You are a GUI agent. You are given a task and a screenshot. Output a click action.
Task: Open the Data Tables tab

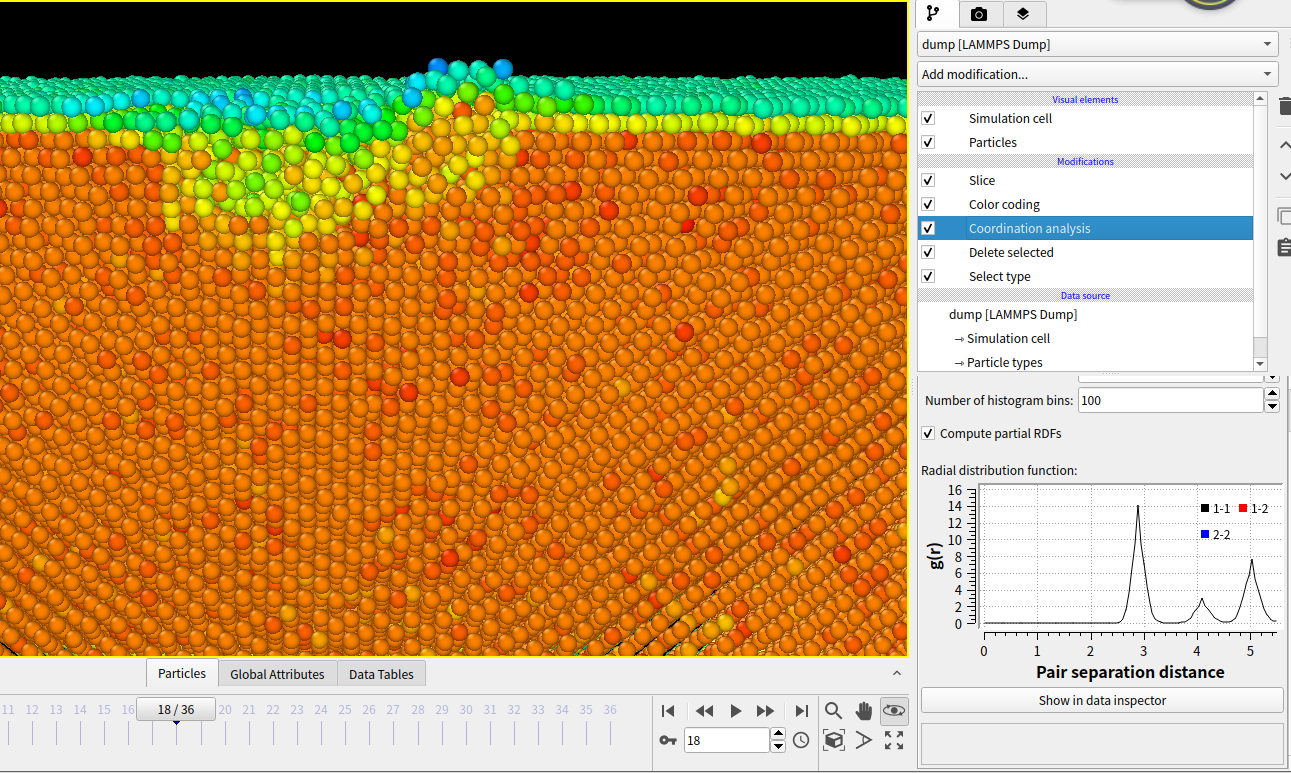coord(381,673)
